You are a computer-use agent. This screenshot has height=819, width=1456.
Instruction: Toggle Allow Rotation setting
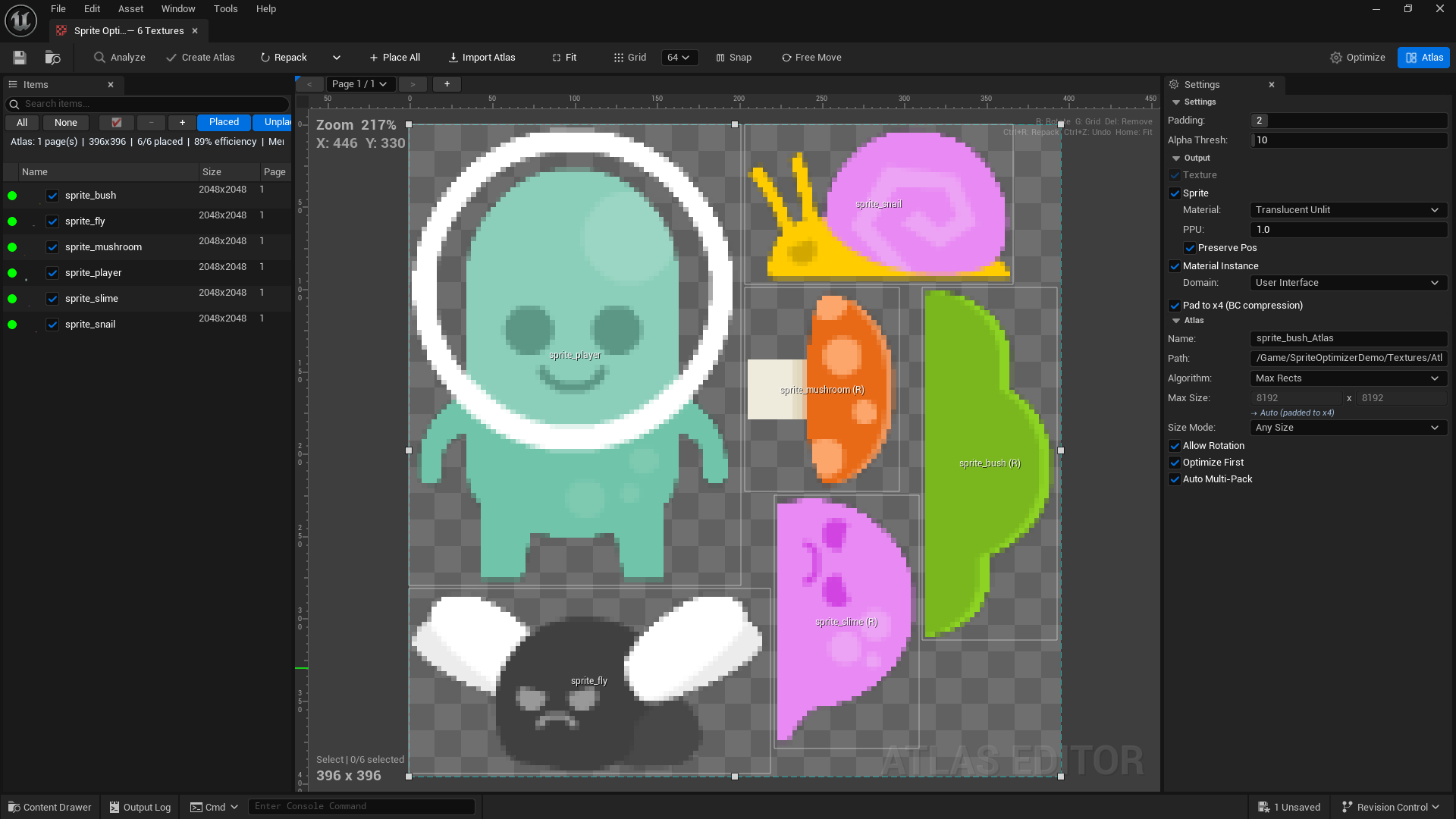(x=1175, y=445)
